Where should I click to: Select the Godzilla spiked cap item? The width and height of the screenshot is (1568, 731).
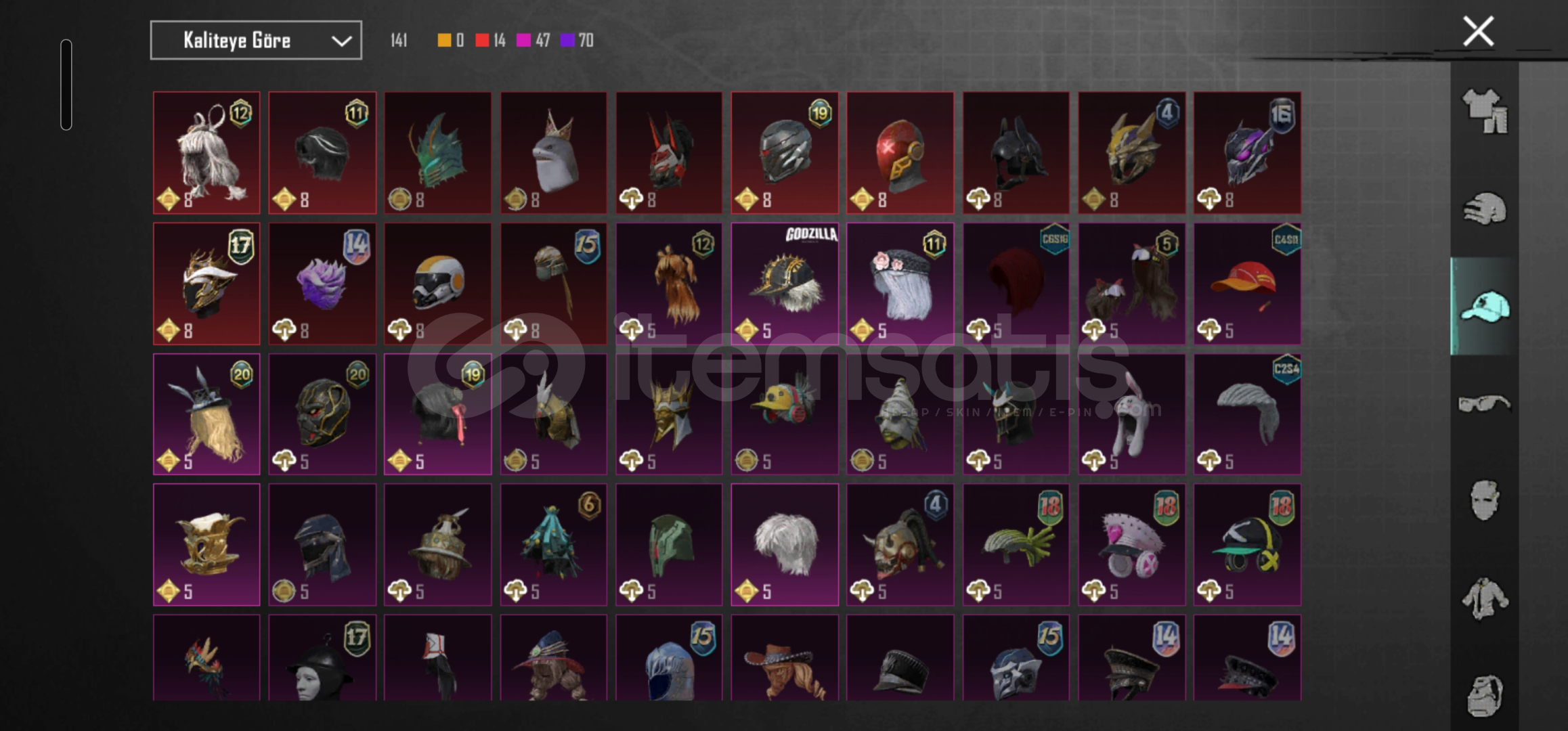tap(785, 284)
